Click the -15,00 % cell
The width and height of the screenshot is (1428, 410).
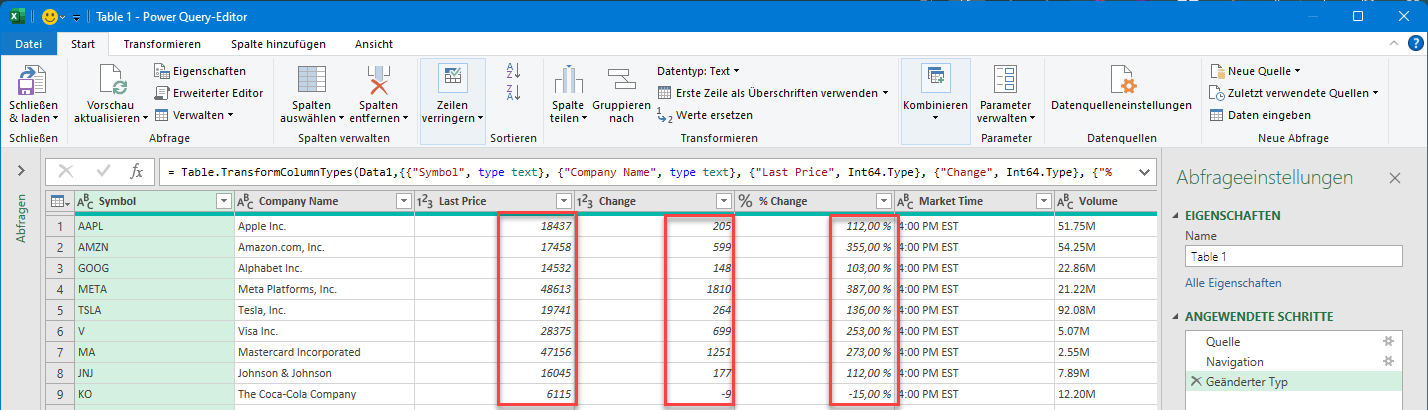pos(815,394)
